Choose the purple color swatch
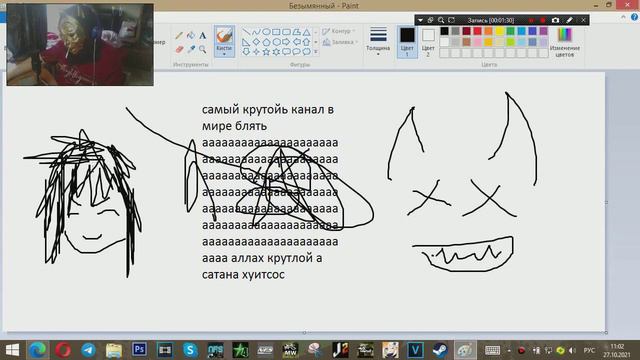The height and width of the screenshot is (360, 640). point(544,31)
